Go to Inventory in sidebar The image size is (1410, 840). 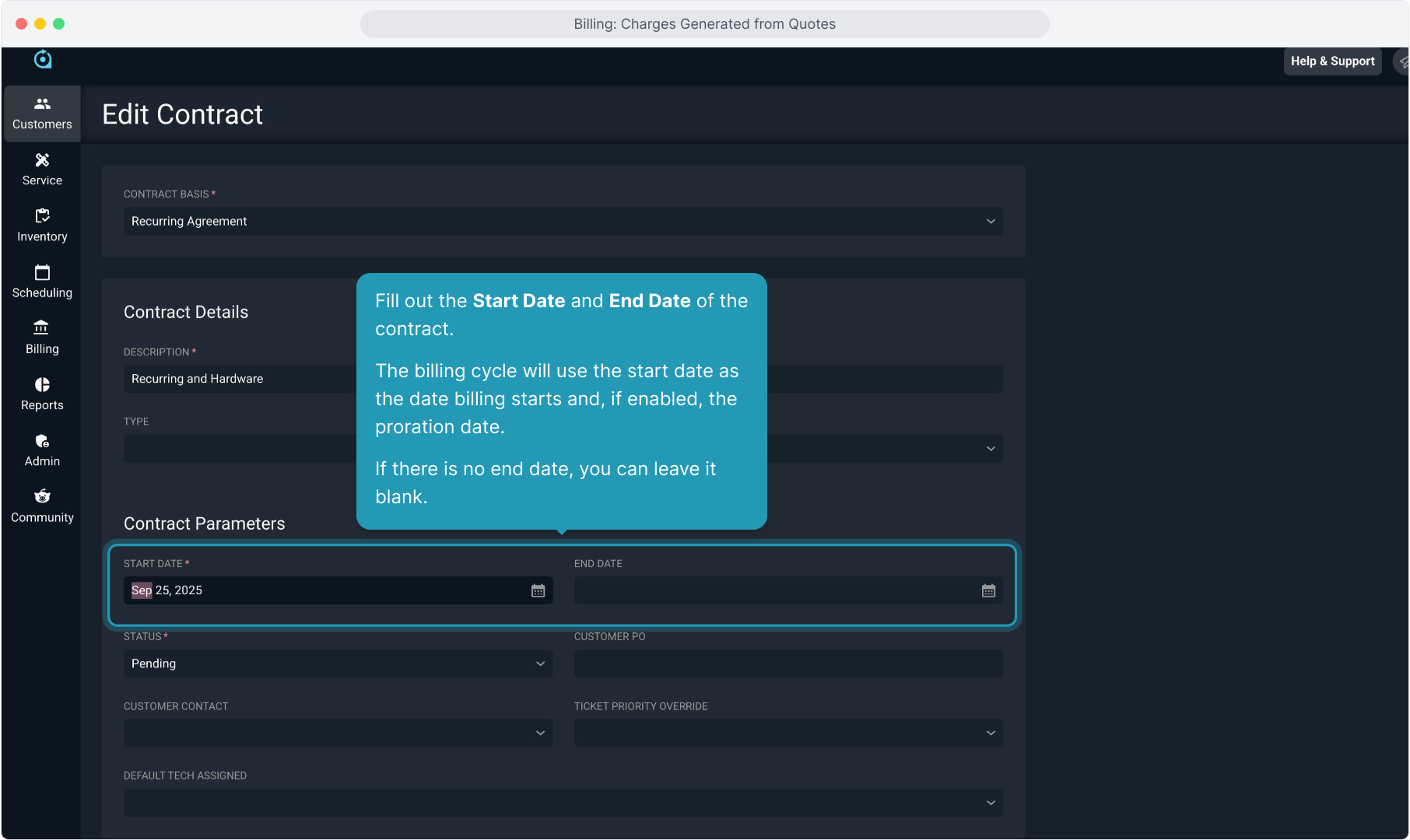(x=42, y=226)
